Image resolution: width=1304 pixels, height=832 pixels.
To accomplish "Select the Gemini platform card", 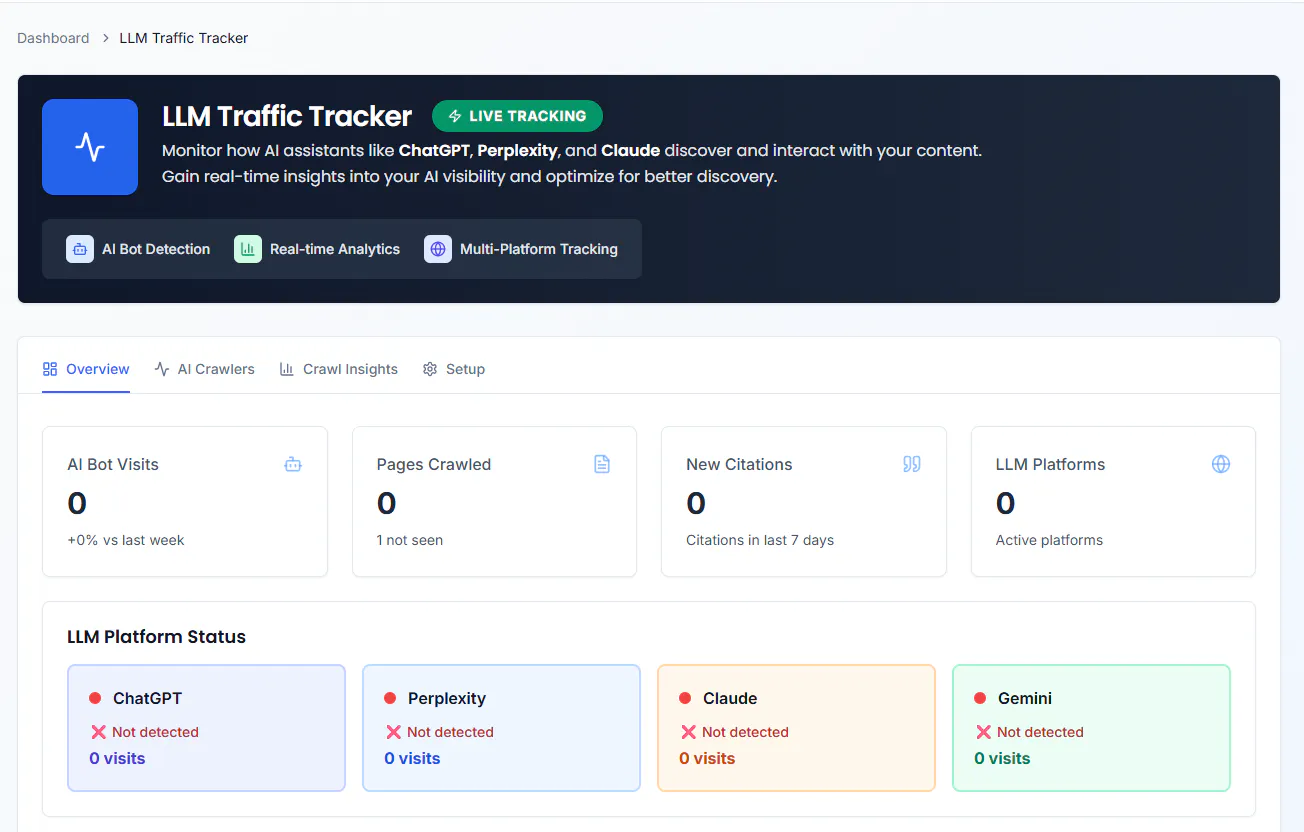I will (1091, 728).
